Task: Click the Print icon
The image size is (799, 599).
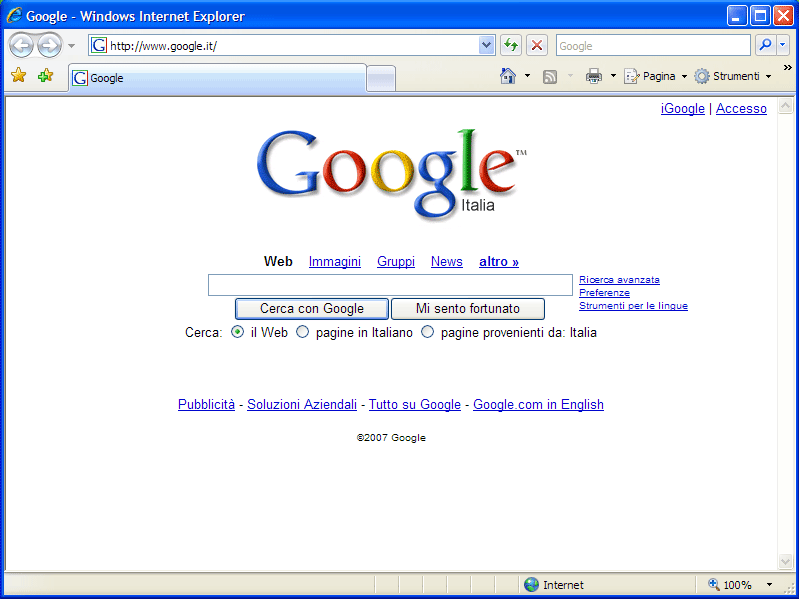Action: point(594,76)
